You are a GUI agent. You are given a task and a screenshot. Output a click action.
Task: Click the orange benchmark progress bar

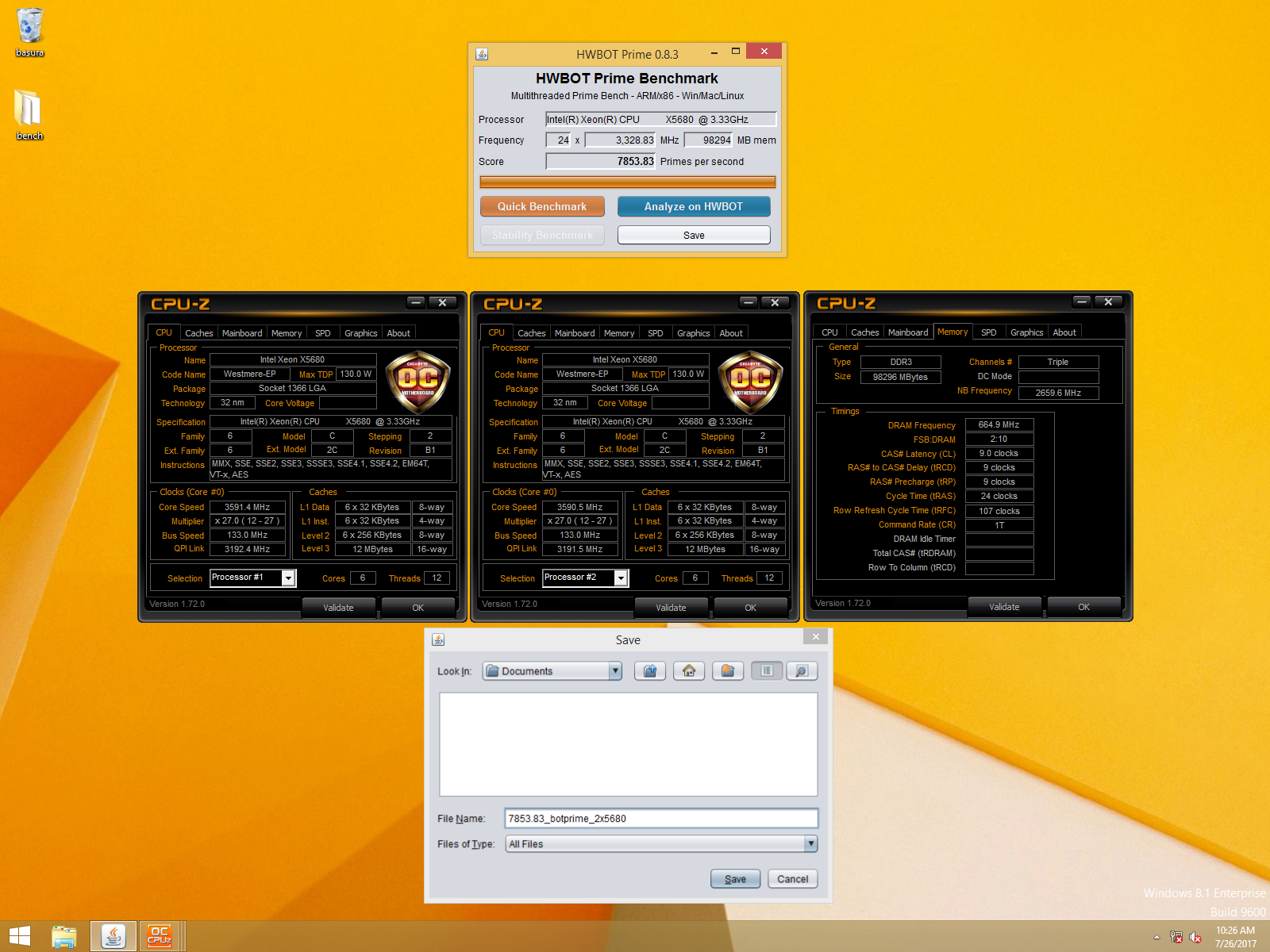627,182
